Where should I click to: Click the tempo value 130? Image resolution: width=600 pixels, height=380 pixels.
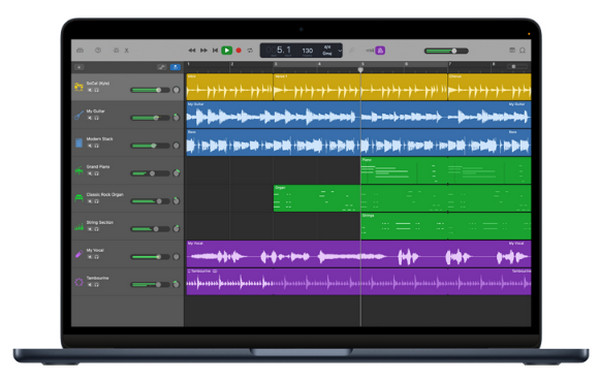307,51
